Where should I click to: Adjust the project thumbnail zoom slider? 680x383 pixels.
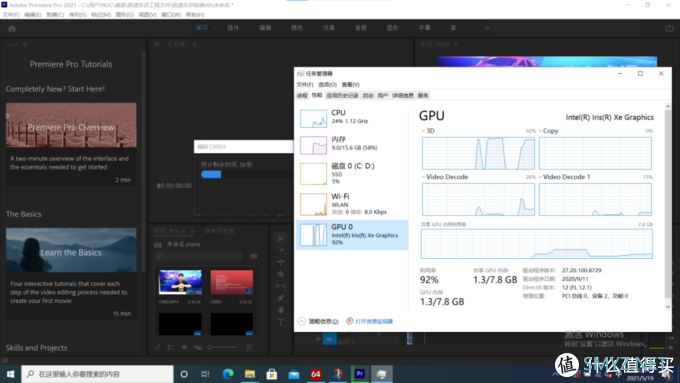(x=222, y=347)
